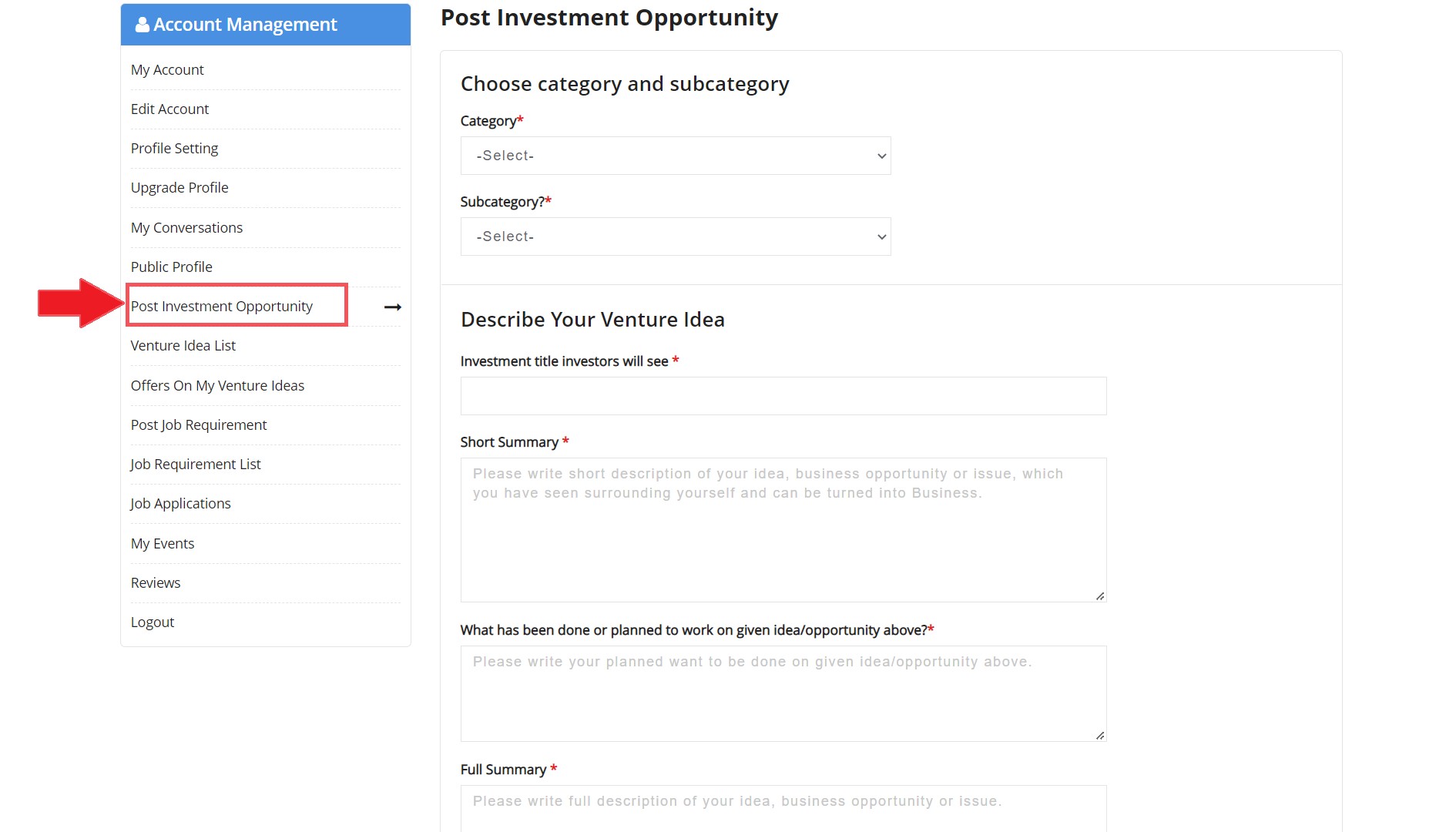Go to Post Job Requirement

click(x=199, y=425)
